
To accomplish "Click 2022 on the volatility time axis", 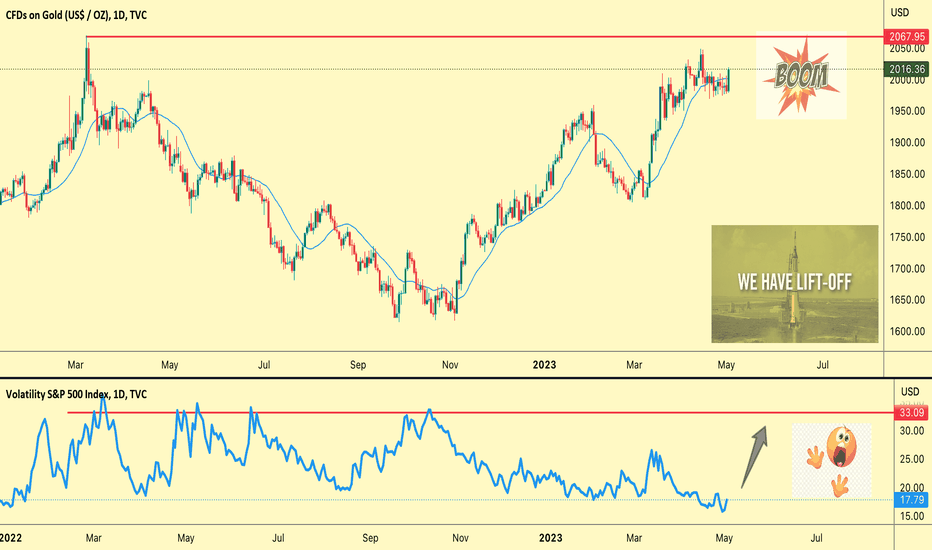I will [10, 538].
